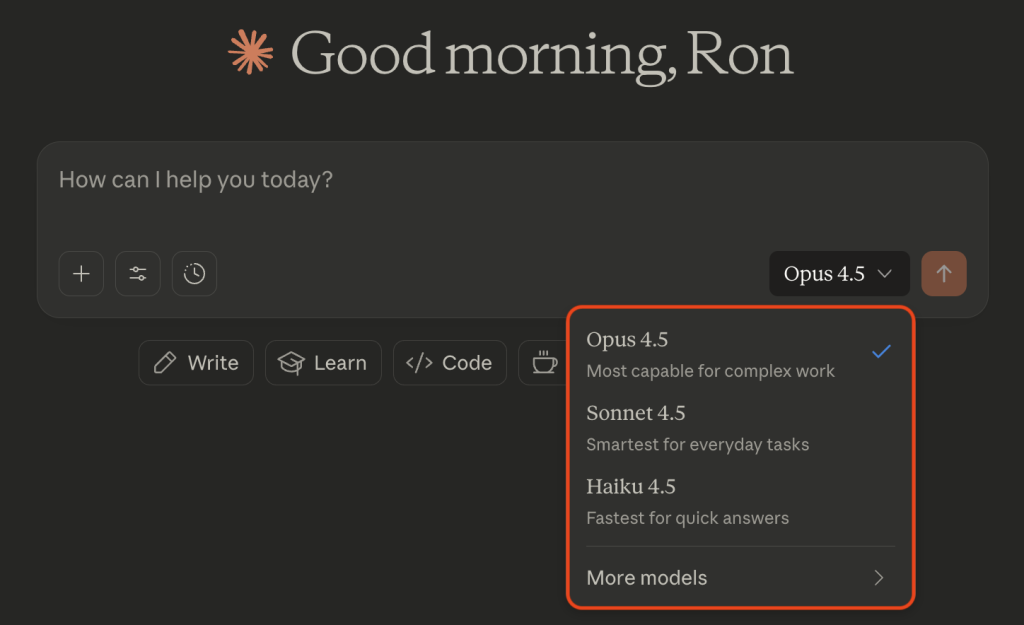1024x625 pixels.
Task: Open the More models menu entry
Action: tap(647, 578)
